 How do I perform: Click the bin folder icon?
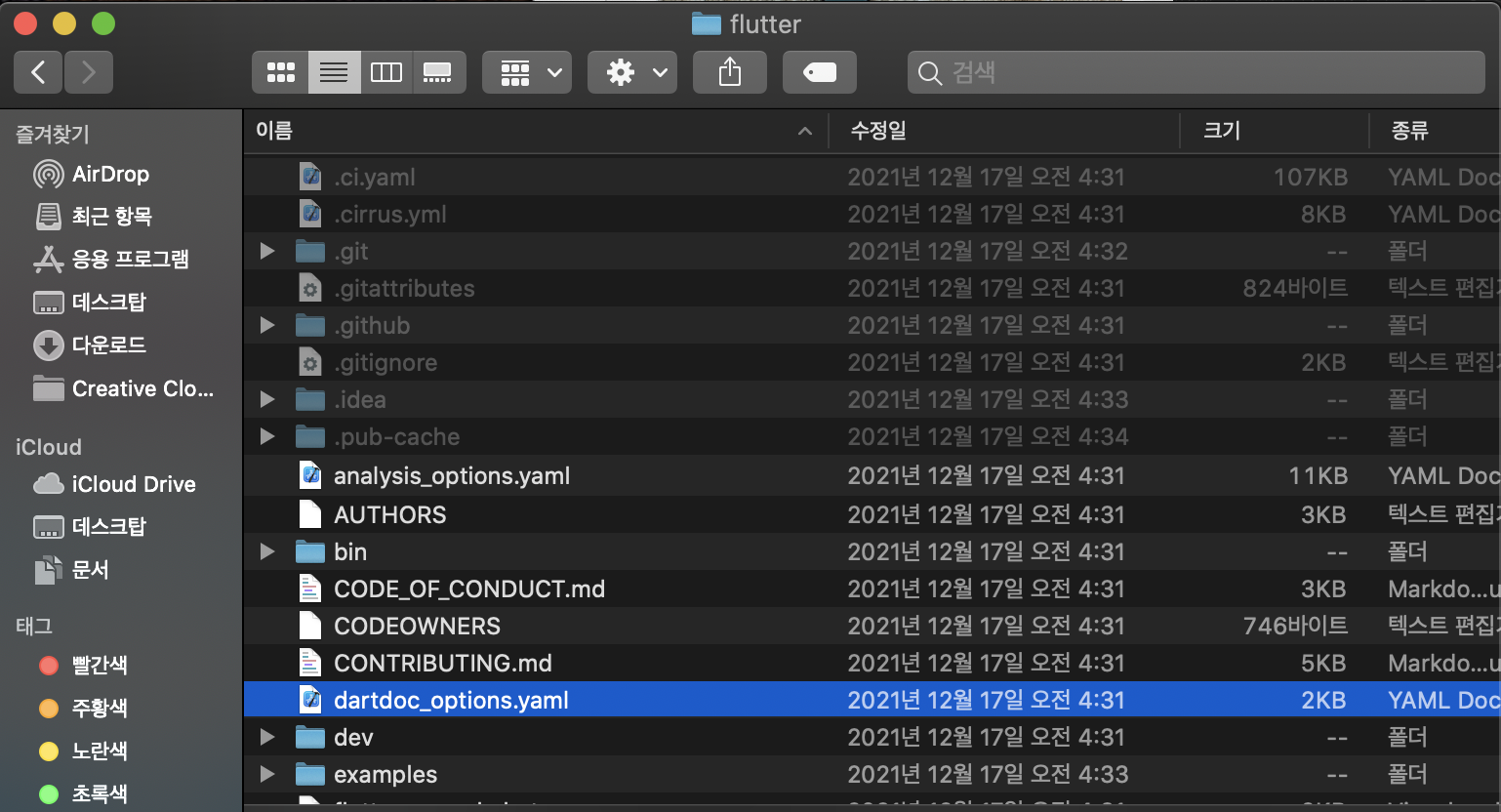(x=310, y=551)
